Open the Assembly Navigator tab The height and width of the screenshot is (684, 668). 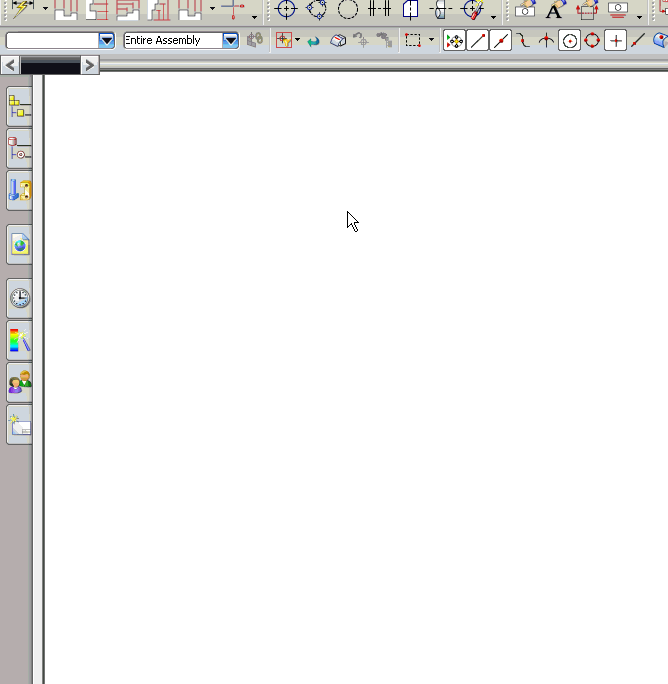tap(20, 107)
